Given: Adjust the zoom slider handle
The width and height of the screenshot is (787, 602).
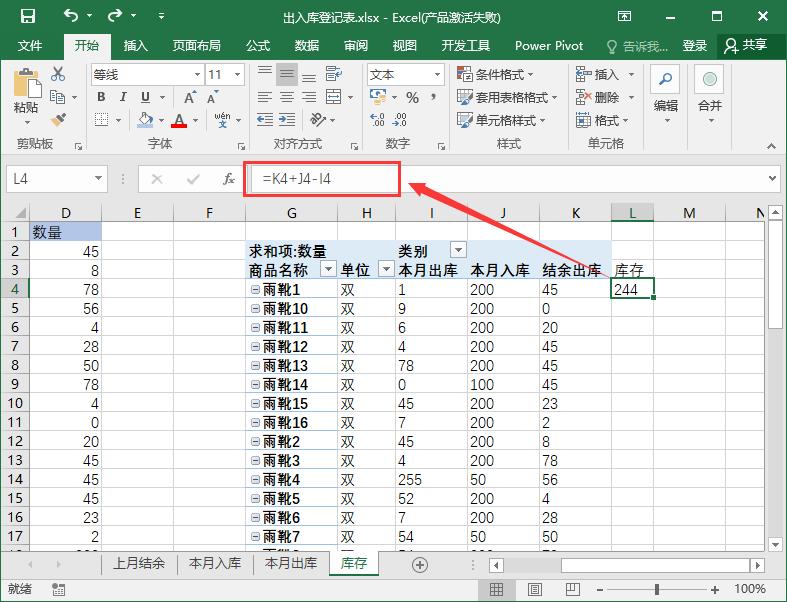Looking at the screenshot, I should tap(657, 589).
